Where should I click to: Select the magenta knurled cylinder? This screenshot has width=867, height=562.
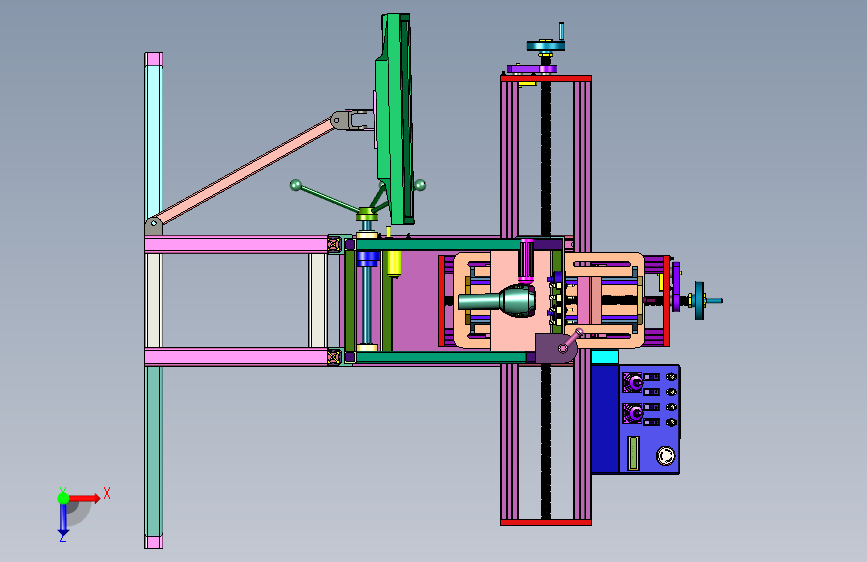526,261
